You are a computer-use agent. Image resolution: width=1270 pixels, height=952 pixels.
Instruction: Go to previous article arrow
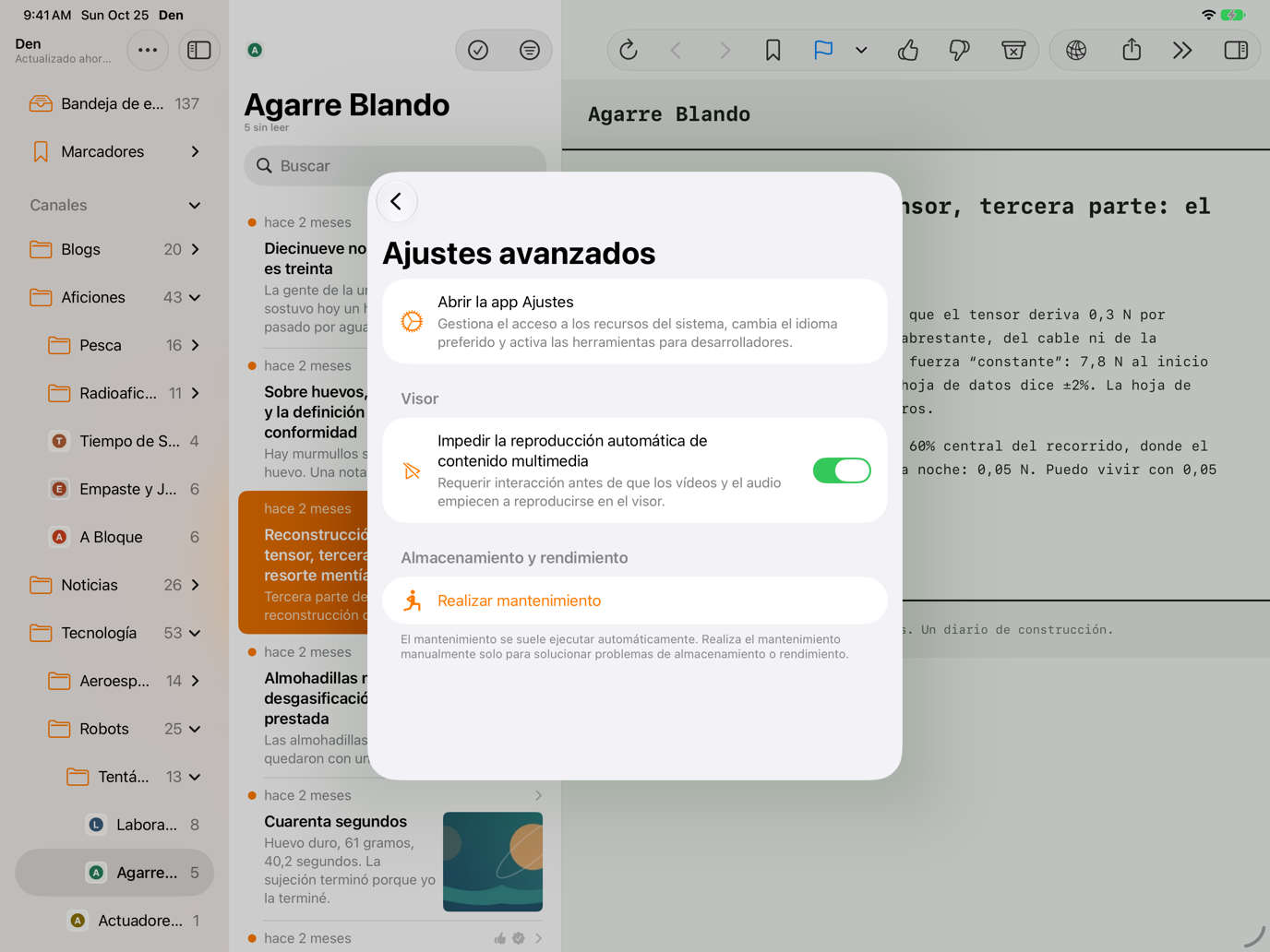click(x=676, y=50)
